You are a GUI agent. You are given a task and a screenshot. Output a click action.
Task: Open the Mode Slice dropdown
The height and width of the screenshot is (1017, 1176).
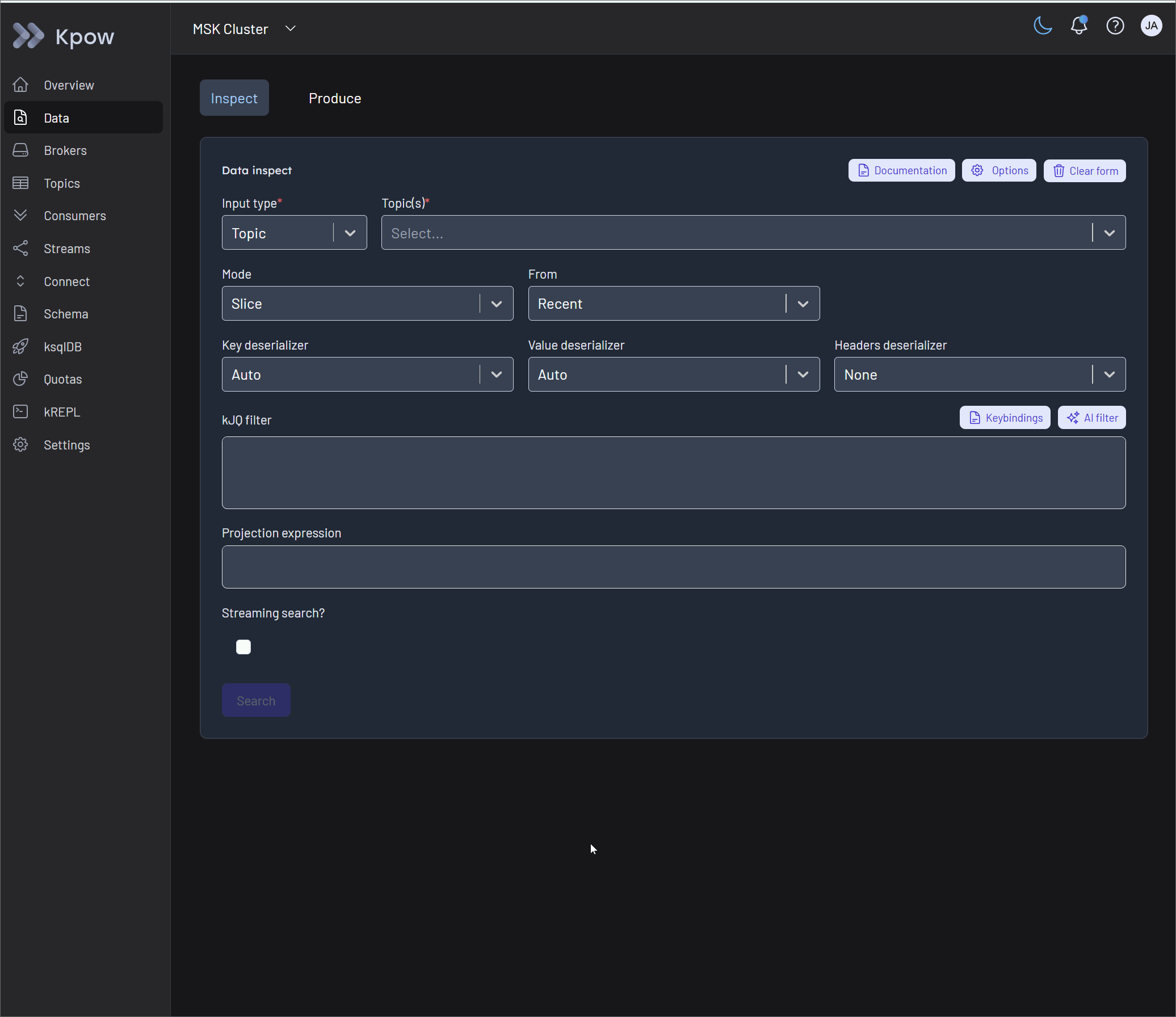coord(367,304)
